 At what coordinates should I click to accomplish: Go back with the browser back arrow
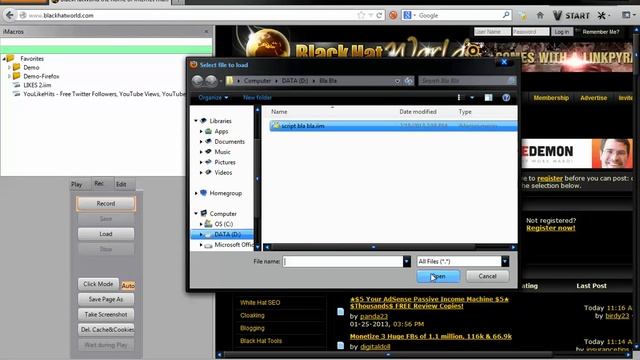pyautogui.click(x=9, y=15)
